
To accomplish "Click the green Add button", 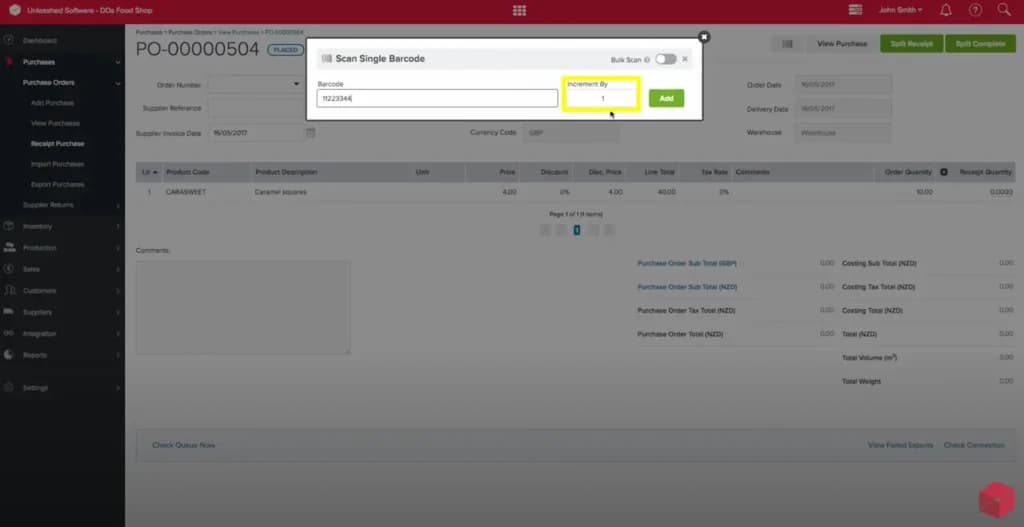I will coord(666,99).
